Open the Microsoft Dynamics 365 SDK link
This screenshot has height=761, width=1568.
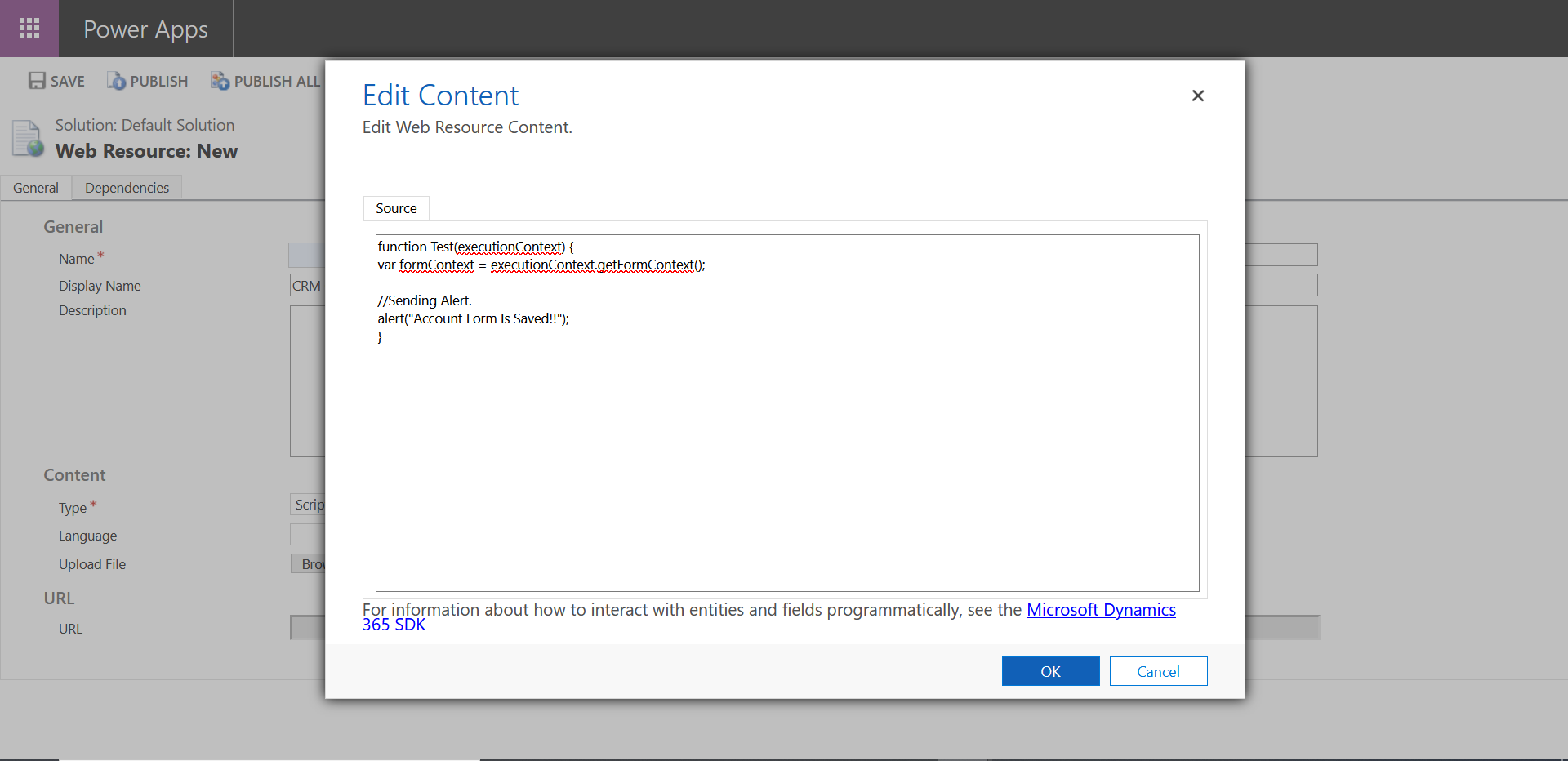point(1100,609)
